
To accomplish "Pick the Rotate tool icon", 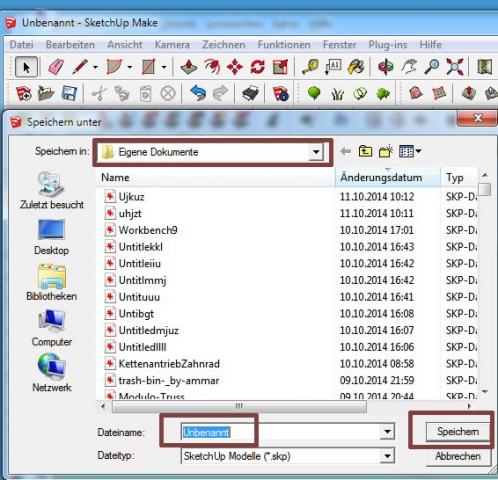I will click(257, 67).
